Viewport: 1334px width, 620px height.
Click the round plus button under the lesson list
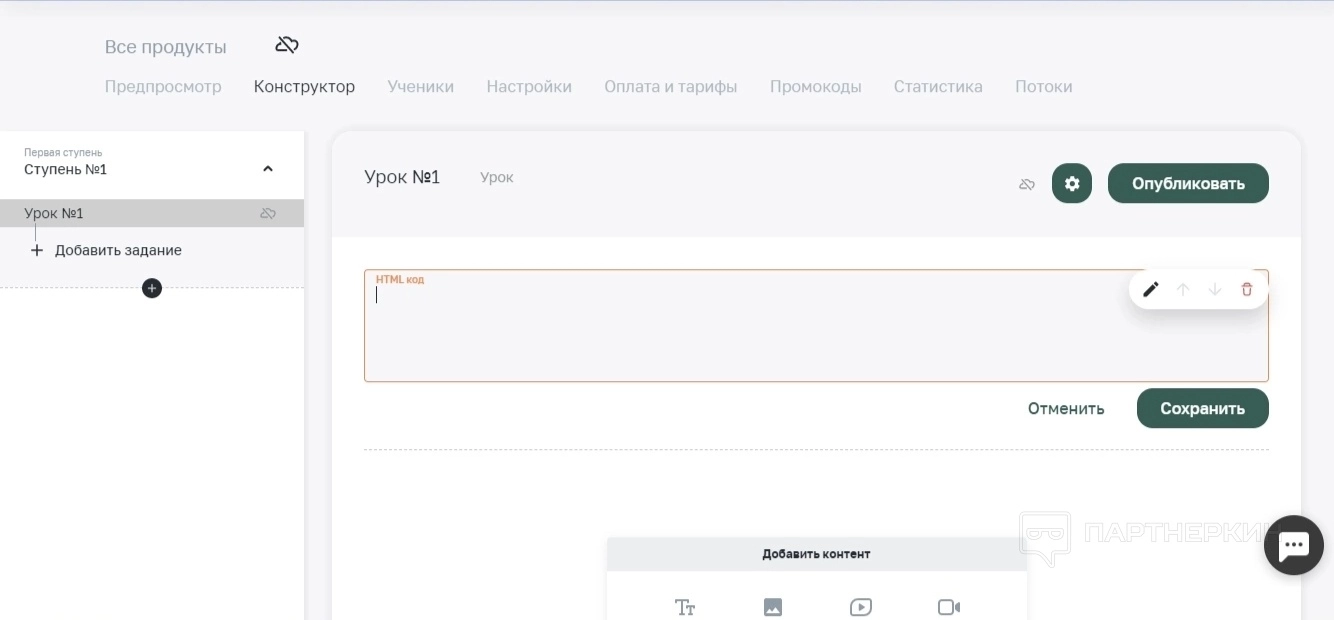point(152,288)
